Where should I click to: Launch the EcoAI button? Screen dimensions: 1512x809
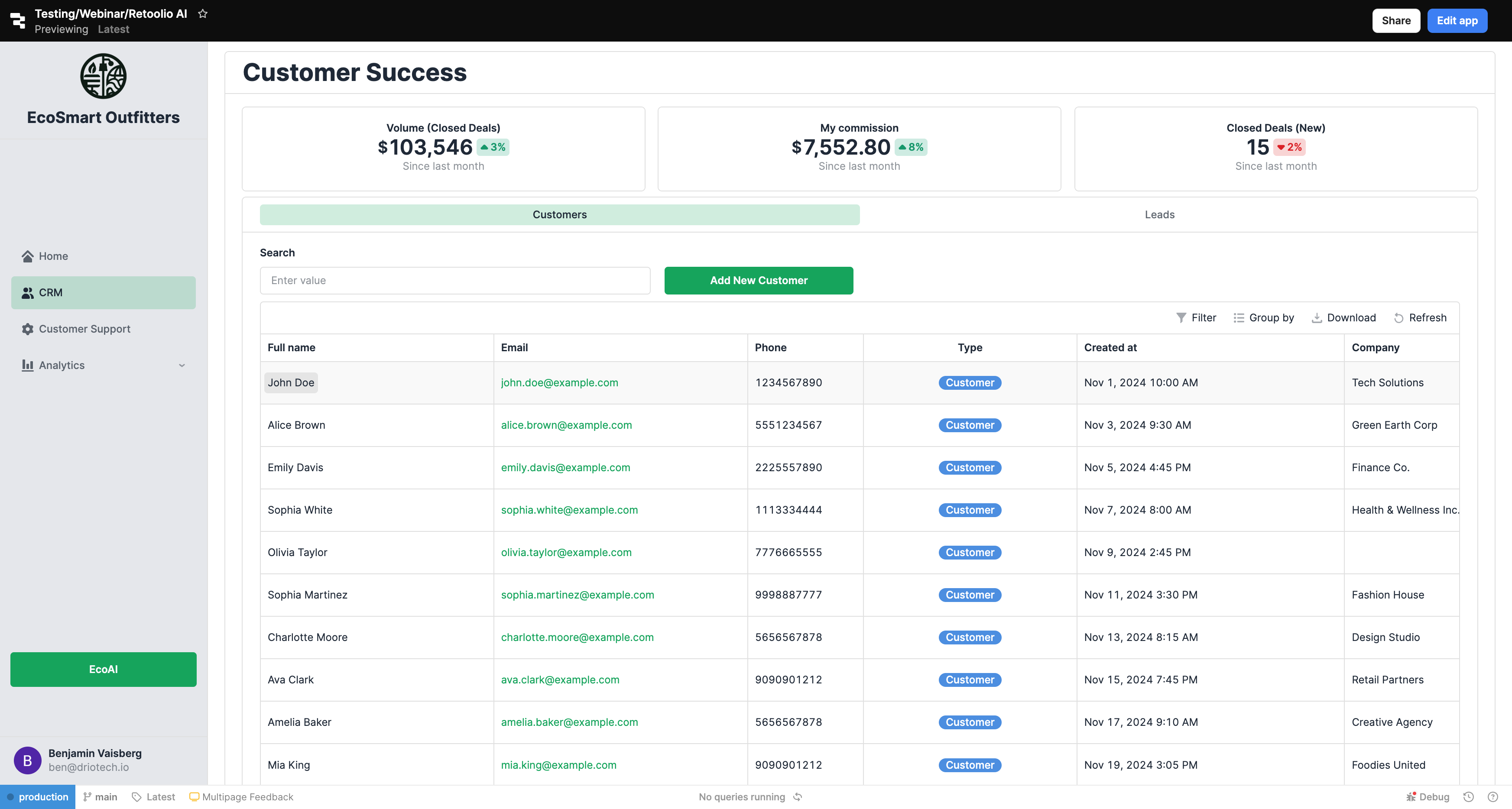point(103,670)
